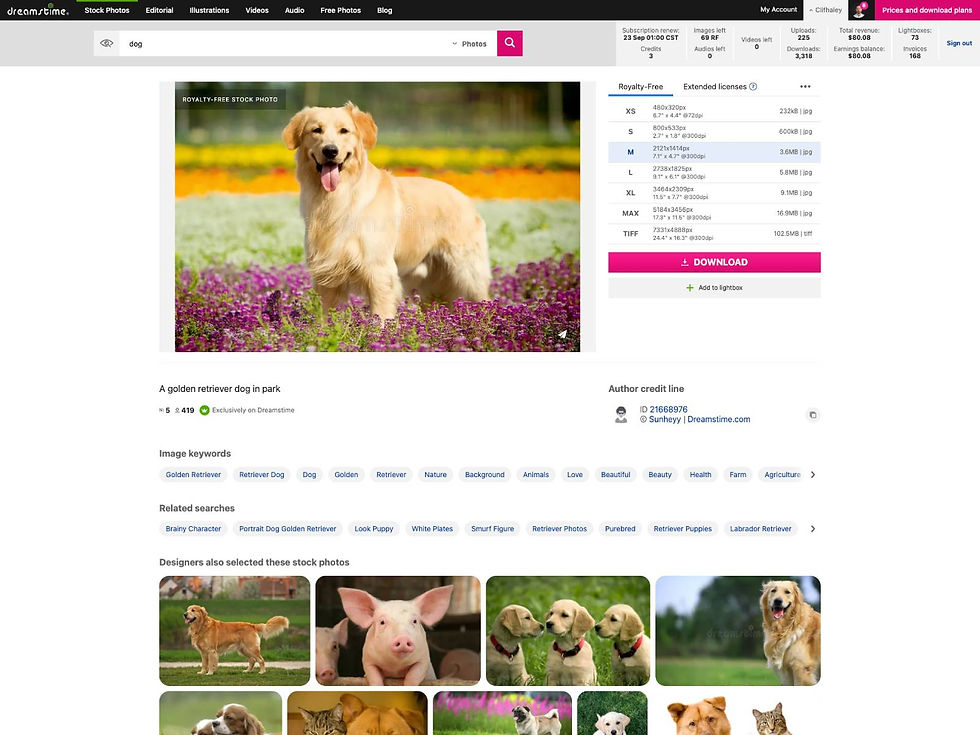The height and width of the screenshot is (735, 980).
Task: Click the user profile avatar in the top bar
Action: coord(861,10)
